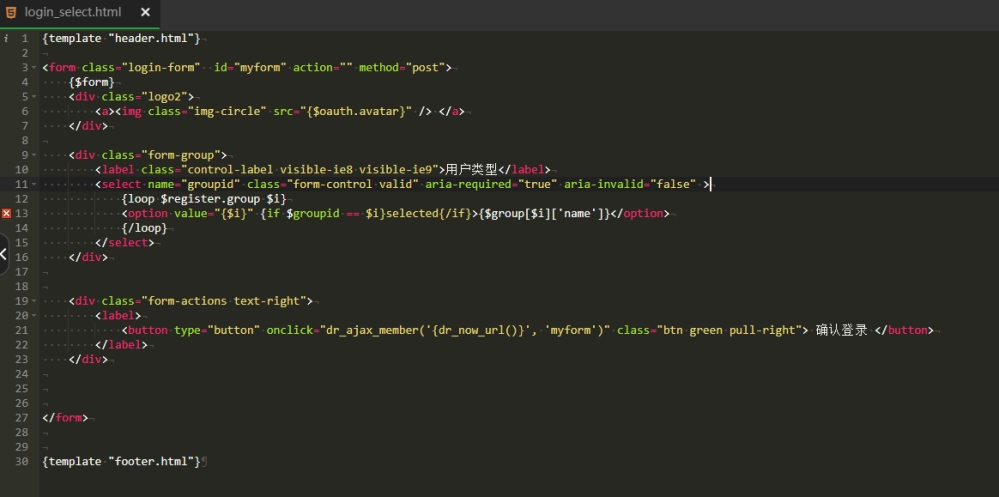The width and height of the screenshot is (999, 497).
Task: Click the HTML5 file icon on the tab
Action: (x=11, y=12)
